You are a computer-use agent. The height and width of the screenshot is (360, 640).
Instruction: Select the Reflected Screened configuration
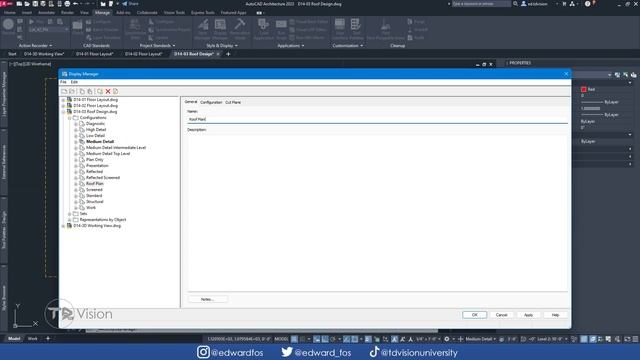[103, 178]
